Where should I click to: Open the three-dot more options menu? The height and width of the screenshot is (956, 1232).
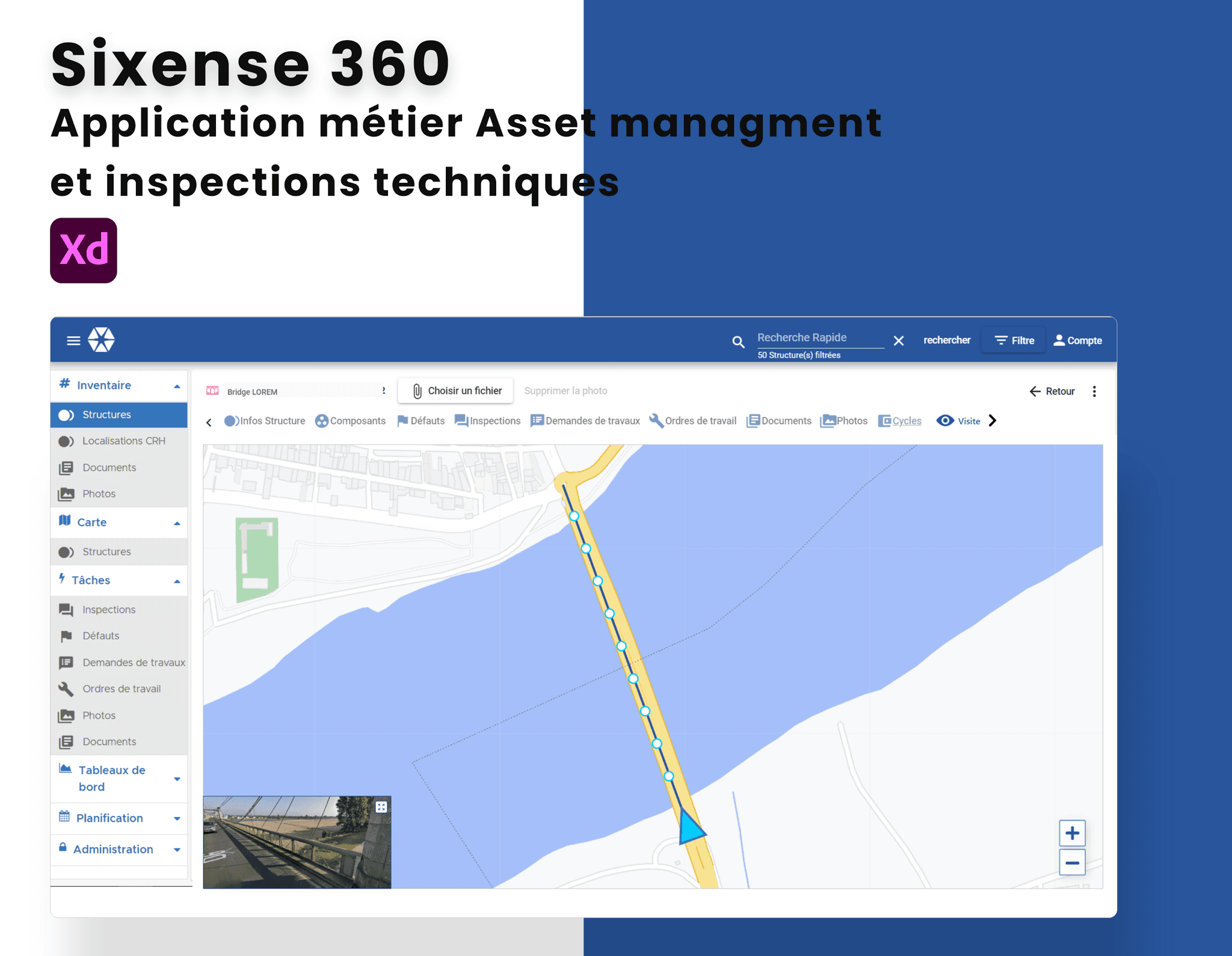click(x=1094, y=391)
